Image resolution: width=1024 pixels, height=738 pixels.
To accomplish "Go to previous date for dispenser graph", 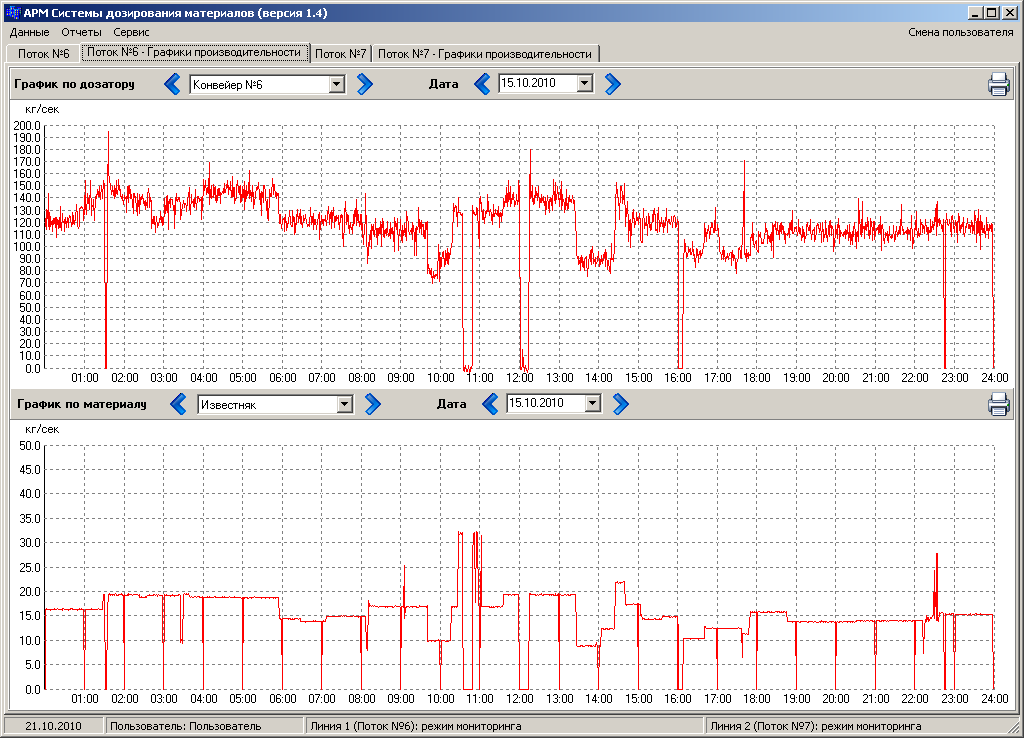I will (482, 84).
